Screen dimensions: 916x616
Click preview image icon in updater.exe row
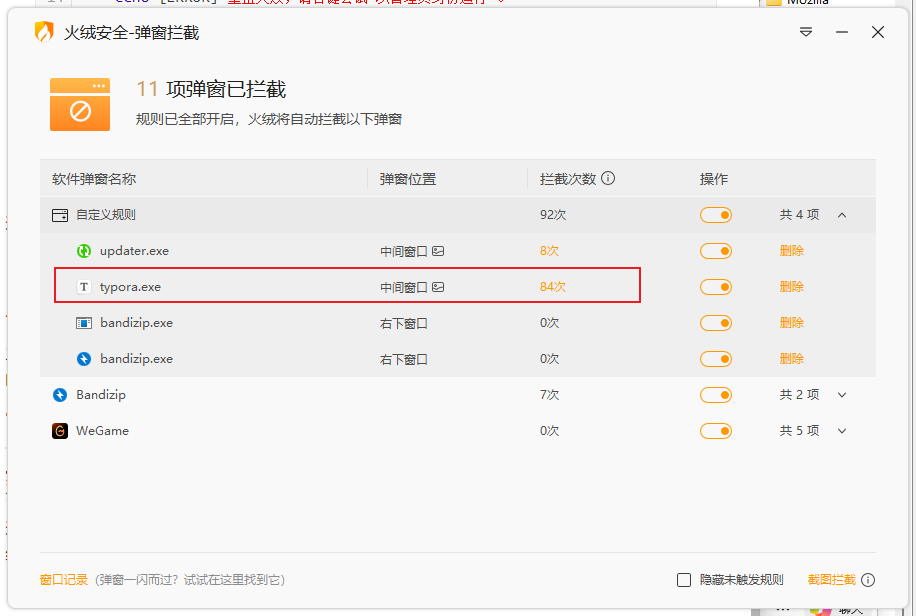tap(438, 251)
